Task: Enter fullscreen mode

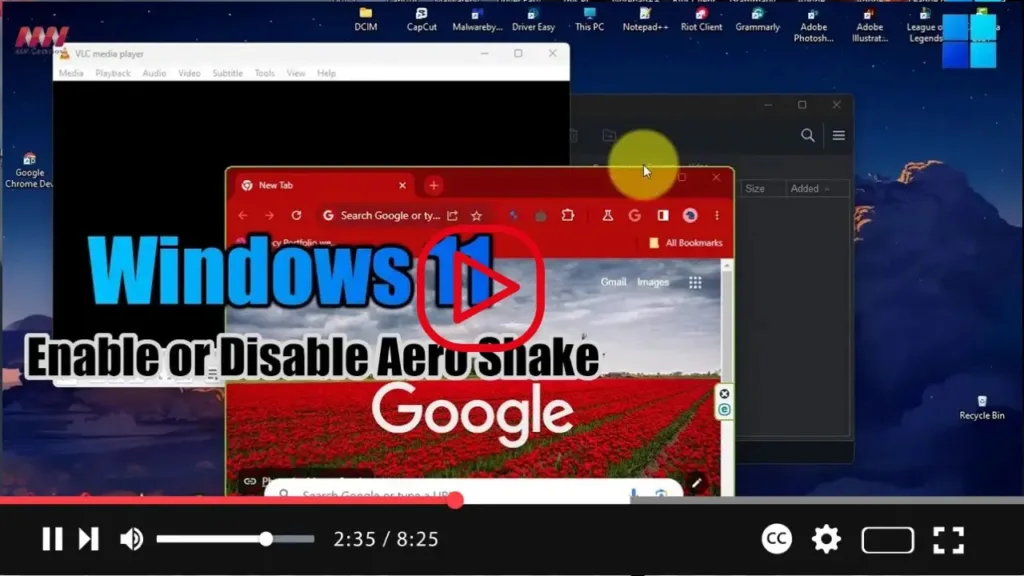Action: coord(948,539)
